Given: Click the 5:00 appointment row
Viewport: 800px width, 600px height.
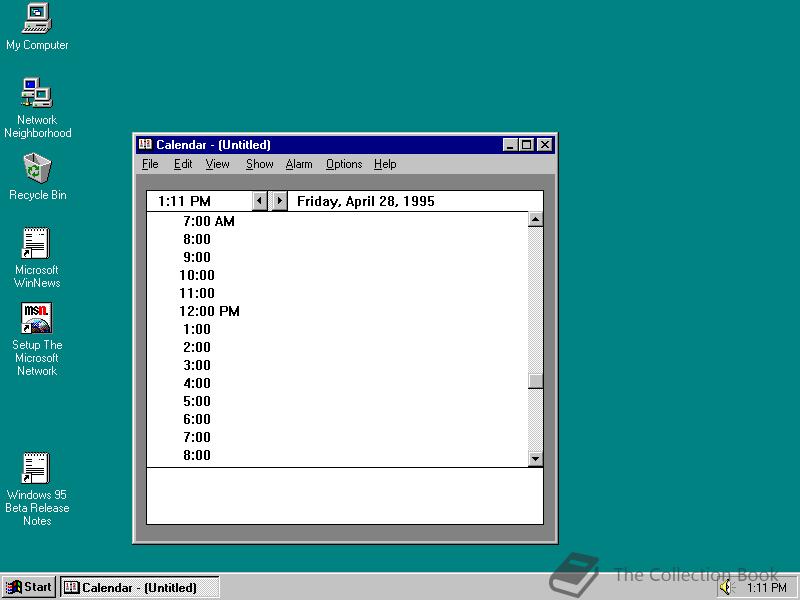Looking at the screenshot, I should point(337,401).
